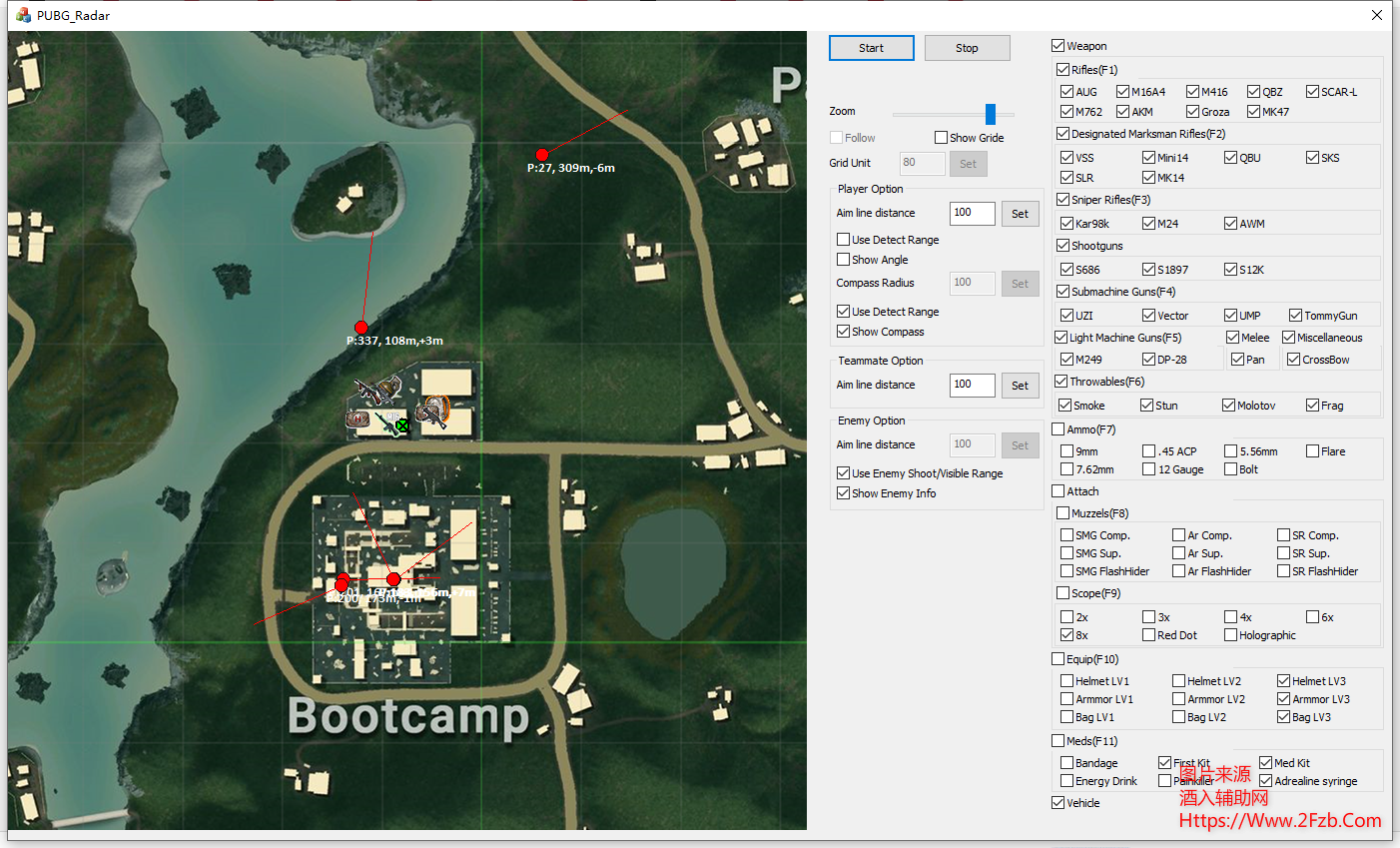Click the enemy marker labeled P:27
1400x848 pixels.
pyautogui.click(x=541, y=155)
